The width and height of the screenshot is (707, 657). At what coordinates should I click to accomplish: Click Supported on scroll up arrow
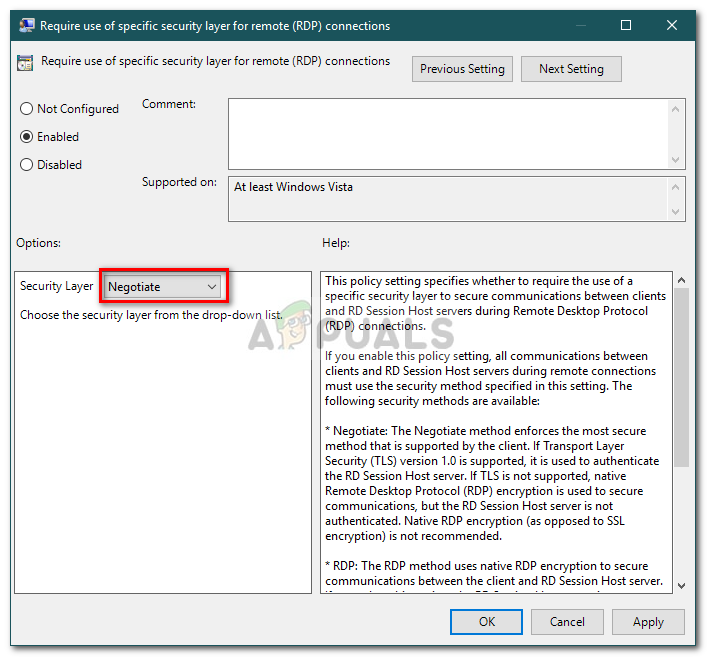[675, 187]
